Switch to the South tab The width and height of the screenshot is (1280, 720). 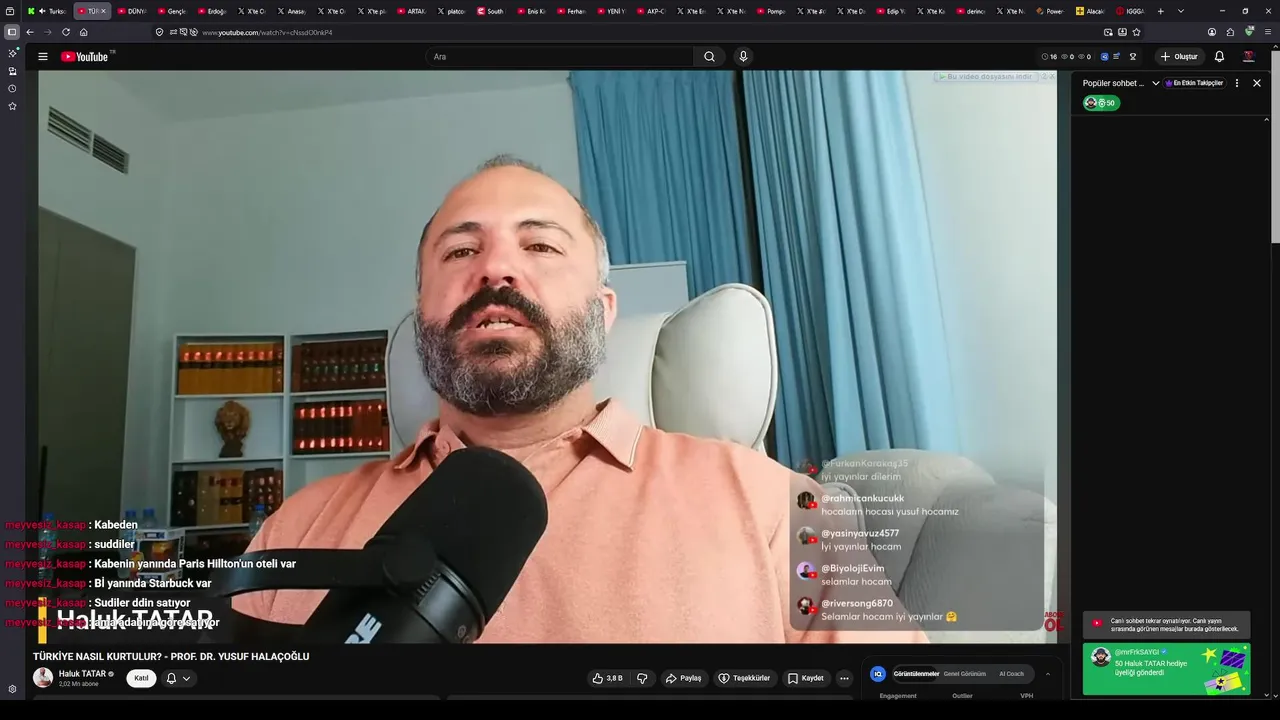click(x=491, y=11)
